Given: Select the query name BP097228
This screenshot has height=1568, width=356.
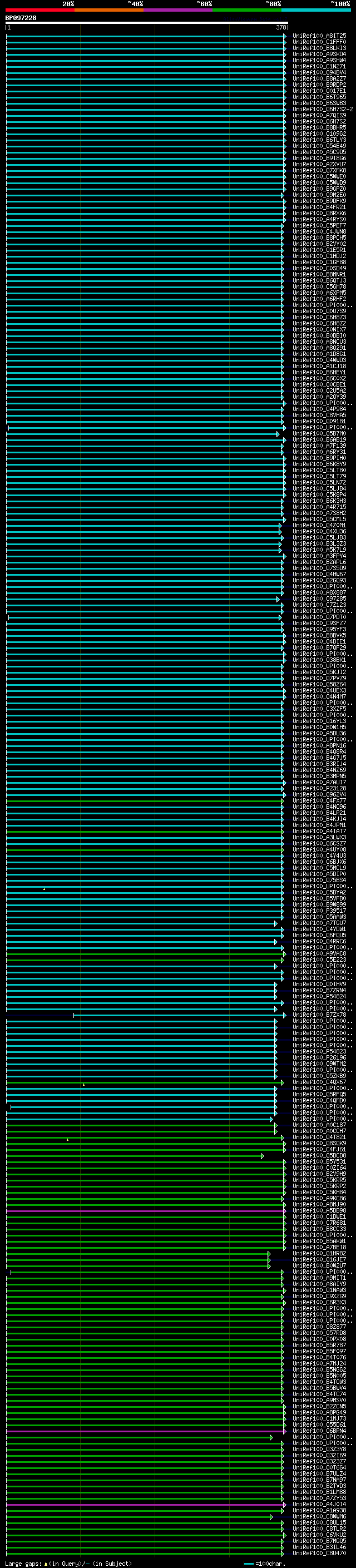Looking at the screenshot, I should tap(21, 18).
